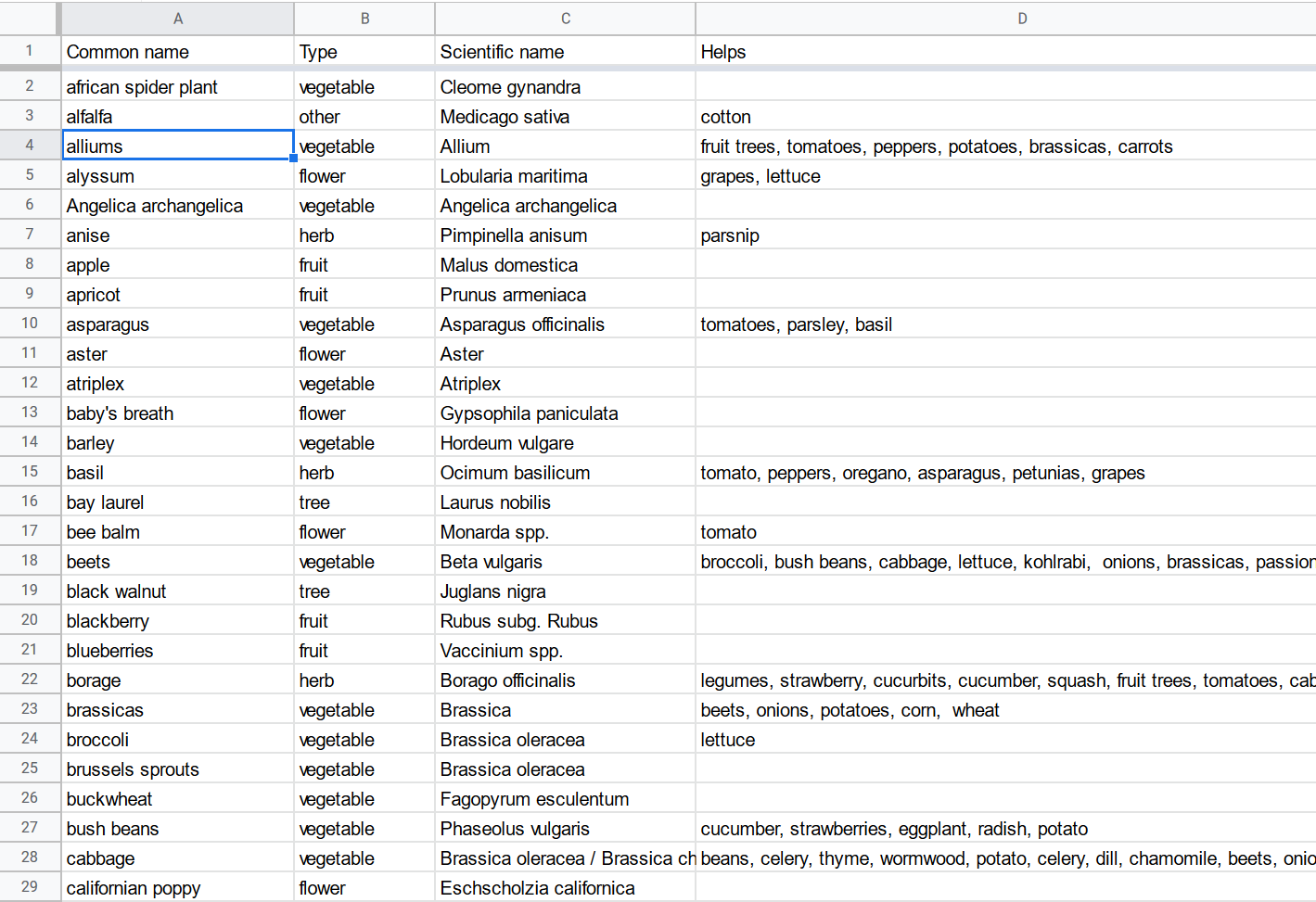Click row 15 header number
1316x902 pixels.
coord(30,472)
